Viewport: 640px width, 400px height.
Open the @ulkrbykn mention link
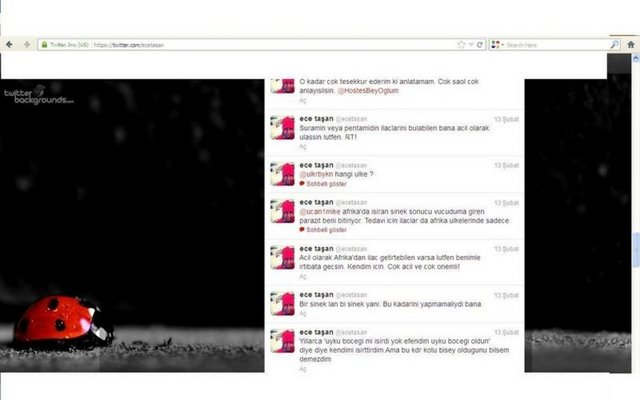click(x=320, y=174)
